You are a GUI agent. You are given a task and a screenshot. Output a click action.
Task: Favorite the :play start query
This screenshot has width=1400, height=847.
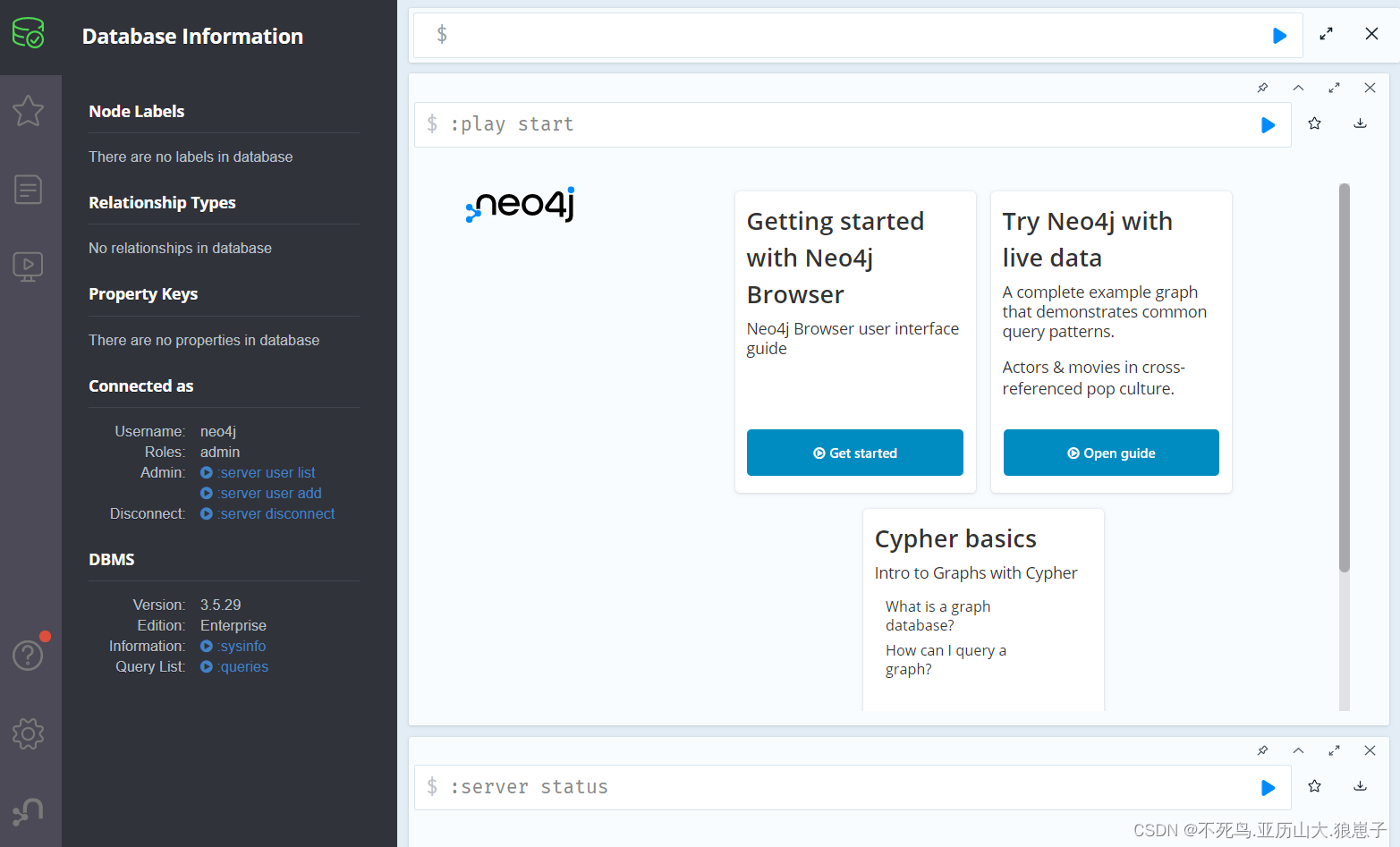pyautogui.click(x=1314, y=123)
